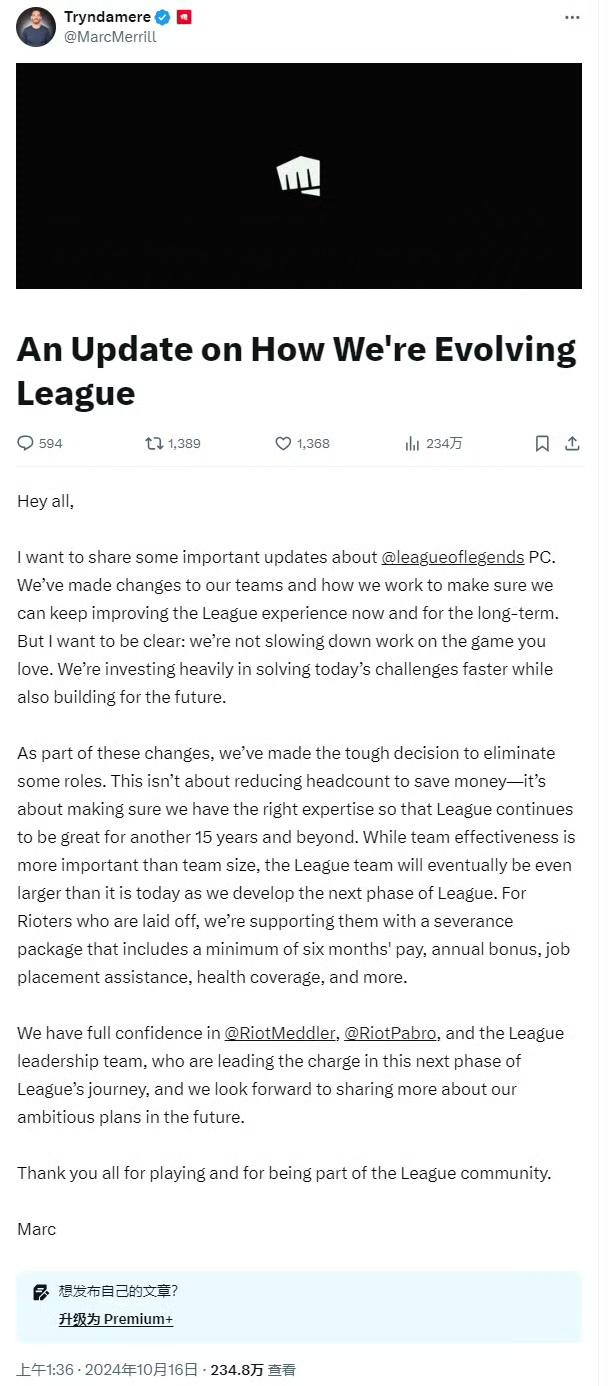Open the three-dot more options menu
Screen dimensions: 608x1386
pyautogui.click(x=571, y=18)
